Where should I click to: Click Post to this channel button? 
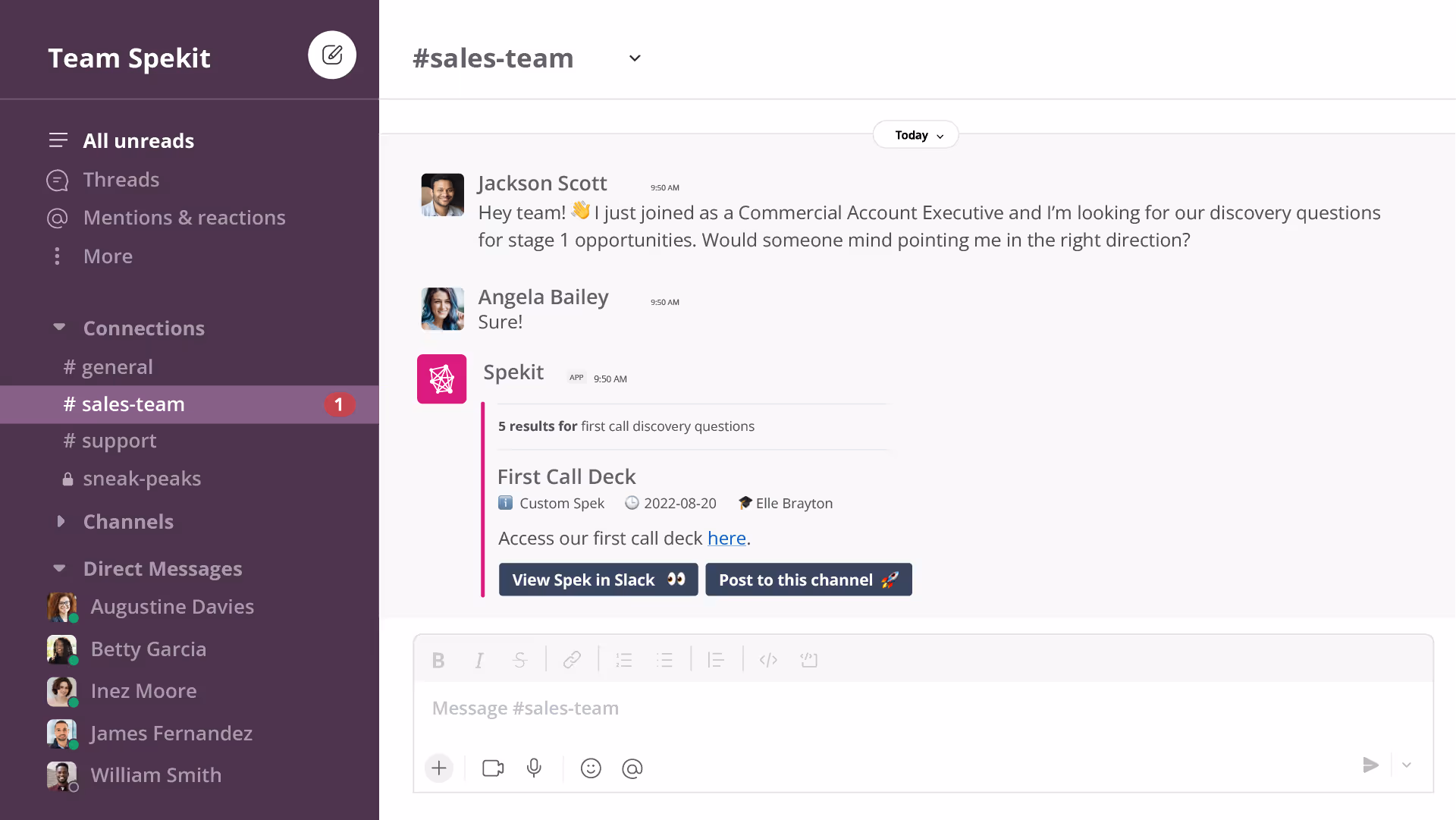[x=808, y=580]
